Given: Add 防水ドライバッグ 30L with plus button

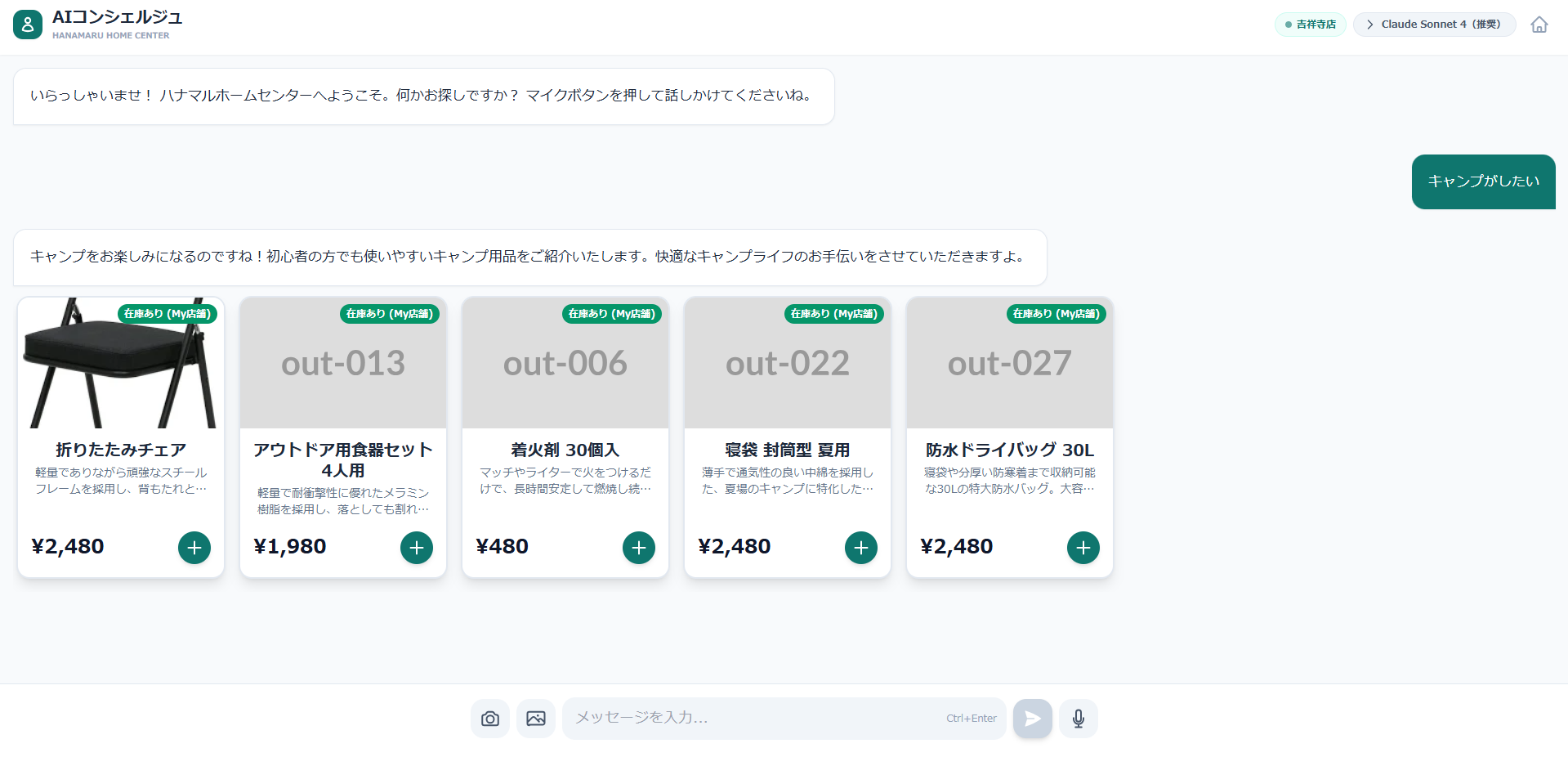Looking at the screenshot, I should [1083, 548].
